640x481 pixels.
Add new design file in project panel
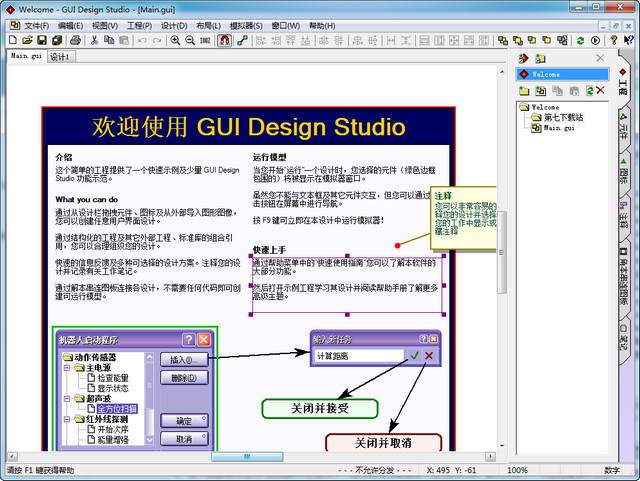click(540, 91)
